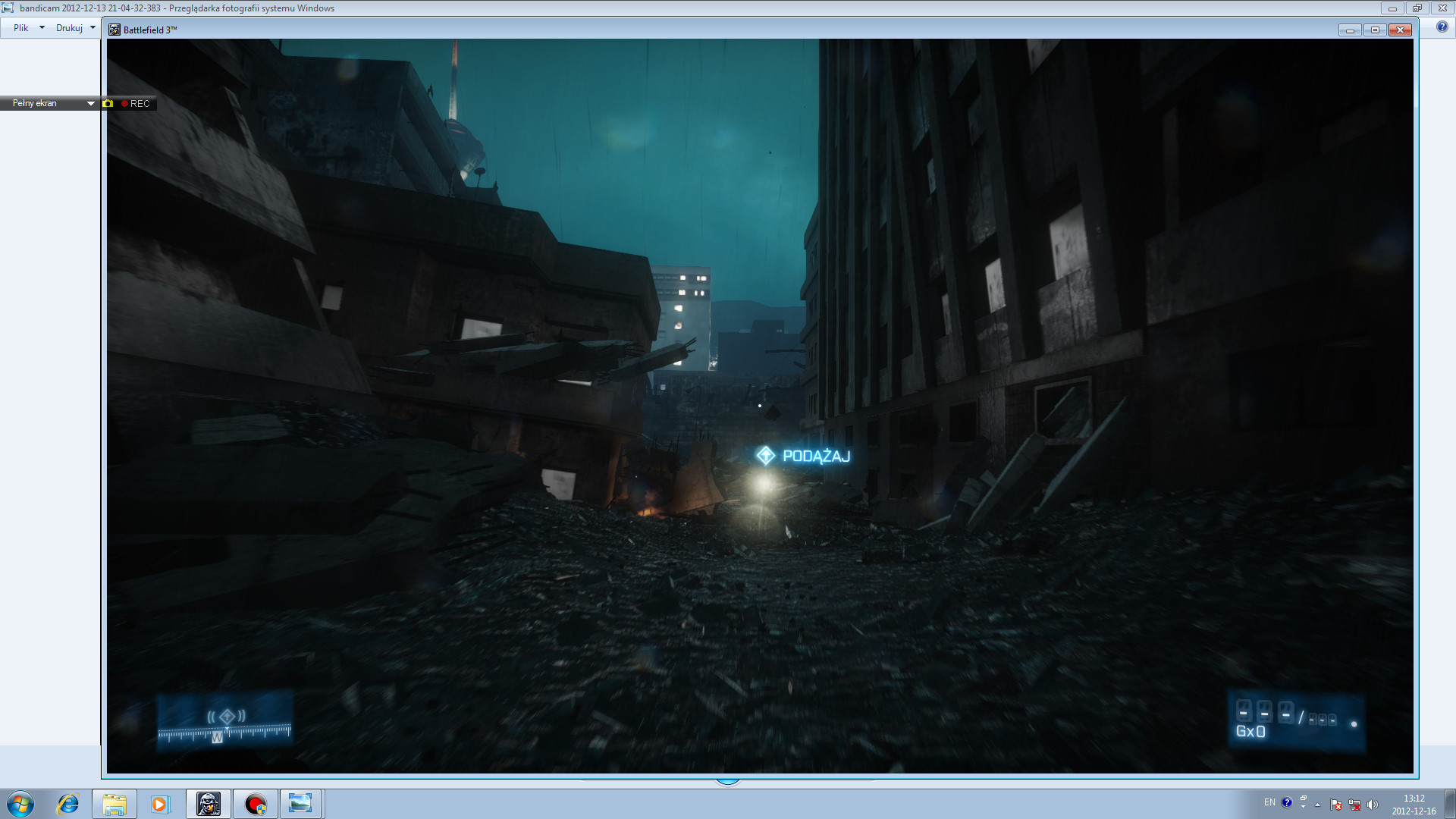The image size is (1456, 819).
Task: Restore down the Photo Viewer window
Action: coord(1417,8)
